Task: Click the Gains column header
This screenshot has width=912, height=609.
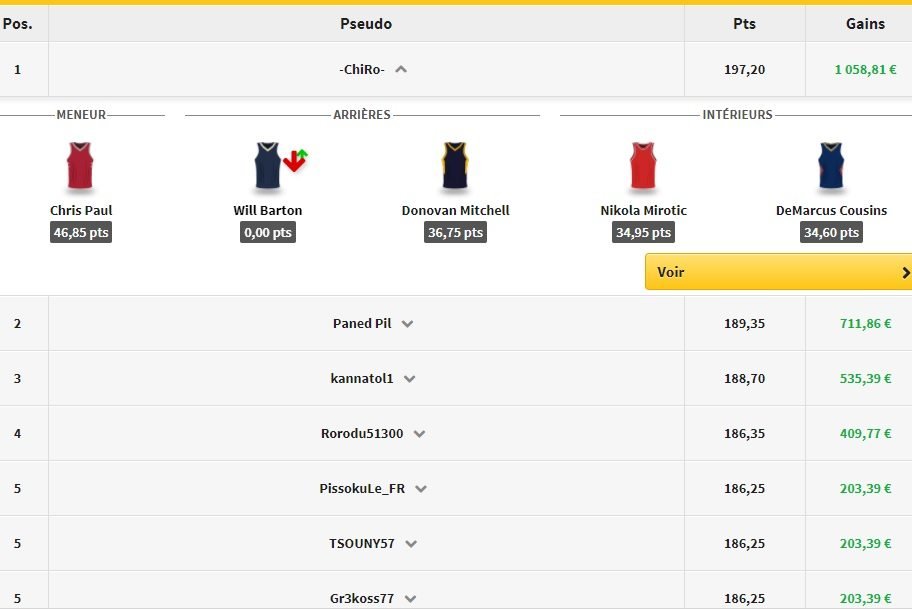Action: (x=865, y=24)
